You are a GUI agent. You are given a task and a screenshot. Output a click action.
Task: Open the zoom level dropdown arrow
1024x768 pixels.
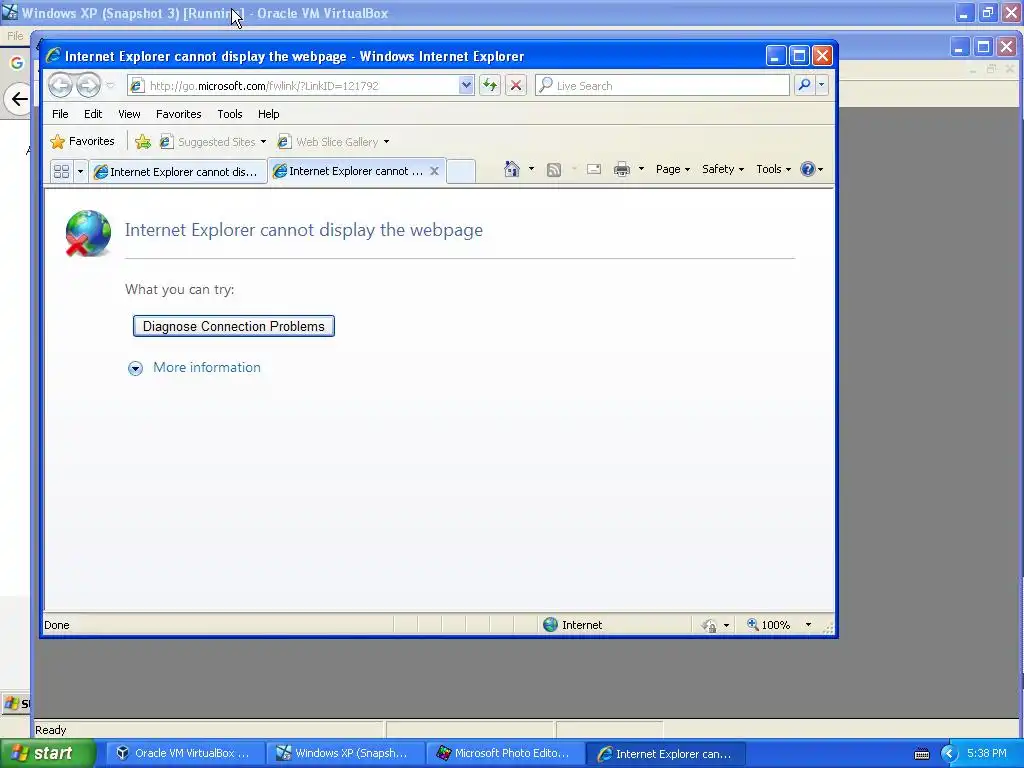coord(808,625)
